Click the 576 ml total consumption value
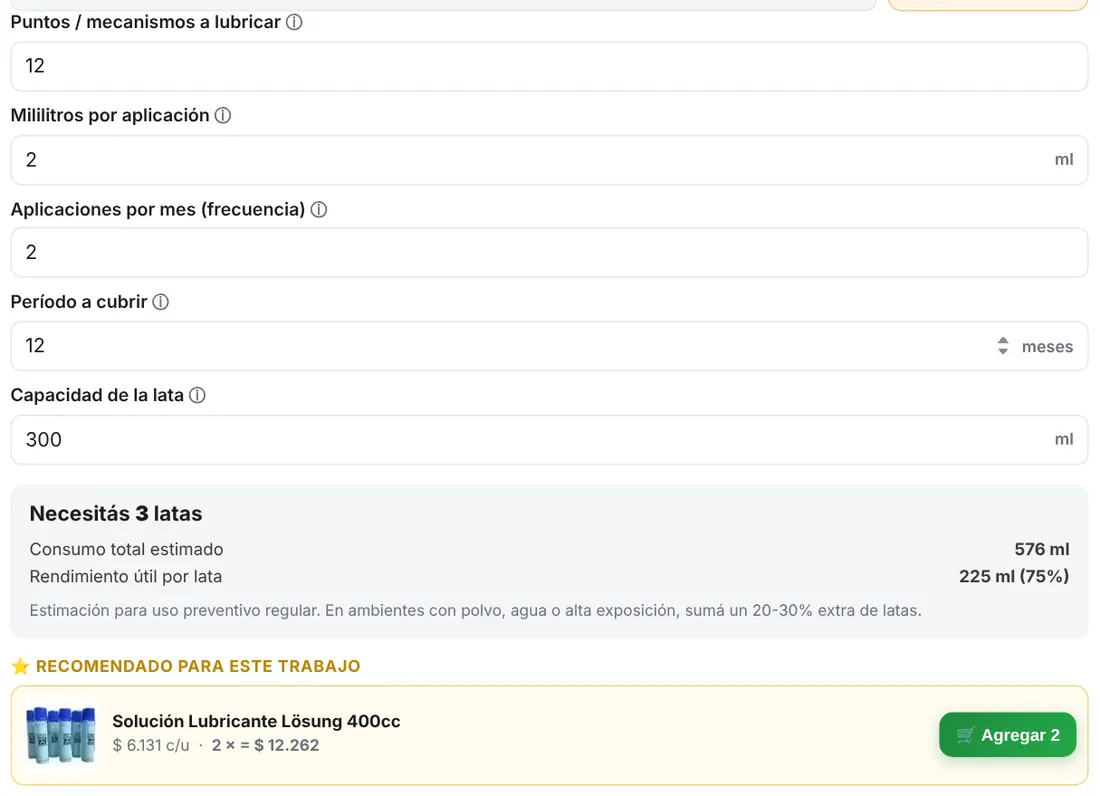Viewport: 1100px width, 796px height. pyautogui.click(x=1042, y=549)
